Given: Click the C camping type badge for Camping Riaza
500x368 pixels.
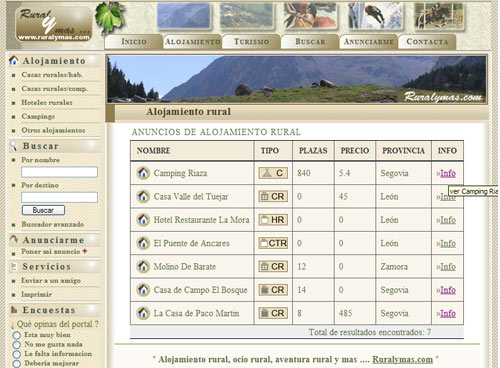Looking at the screenshot, I should [x=273, y=173].
